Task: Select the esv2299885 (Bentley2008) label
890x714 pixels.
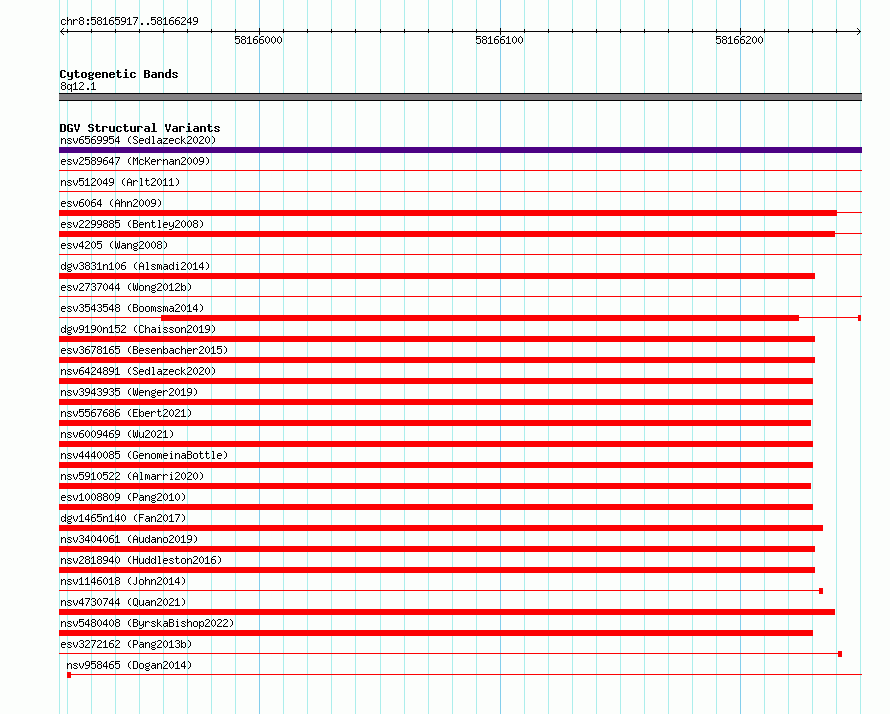Action: click(132, 224)
